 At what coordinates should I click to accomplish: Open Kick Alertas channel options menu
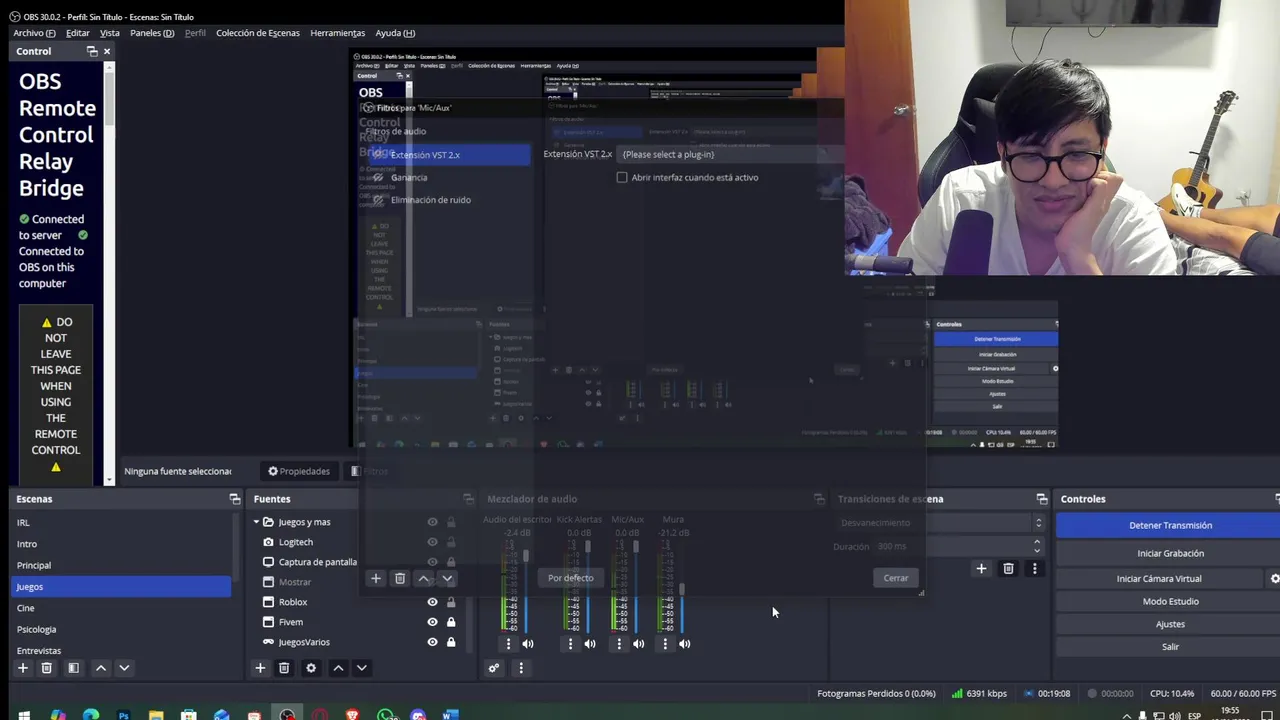(570, 644)
